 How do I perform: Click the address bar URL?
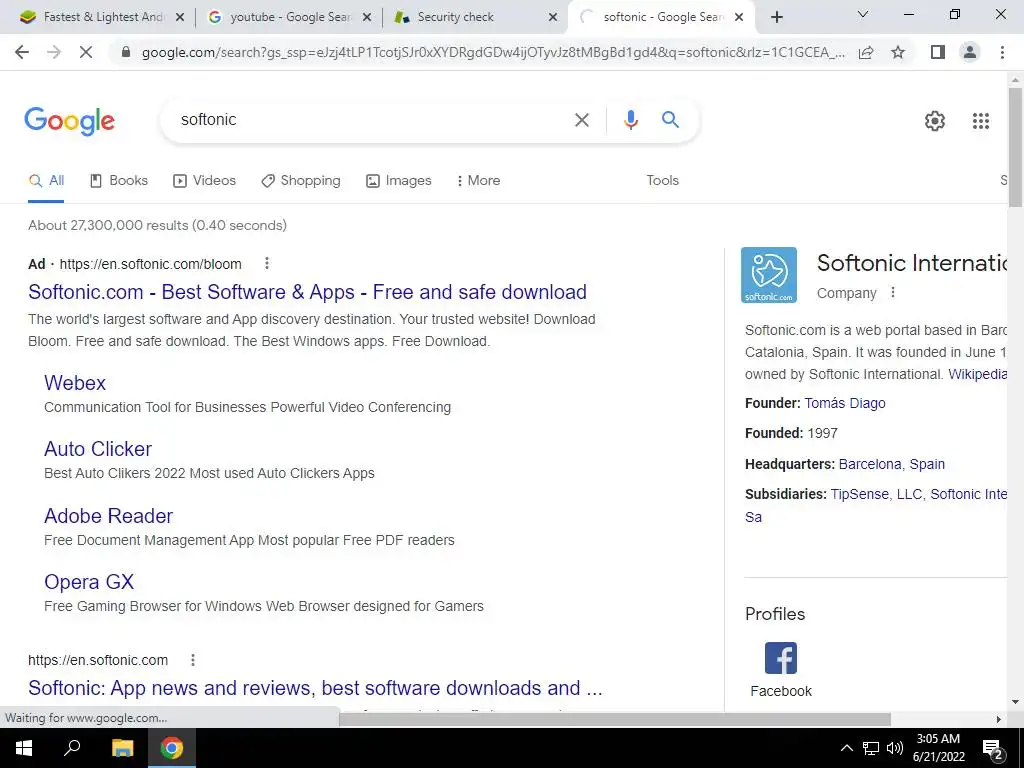[493, 52]
